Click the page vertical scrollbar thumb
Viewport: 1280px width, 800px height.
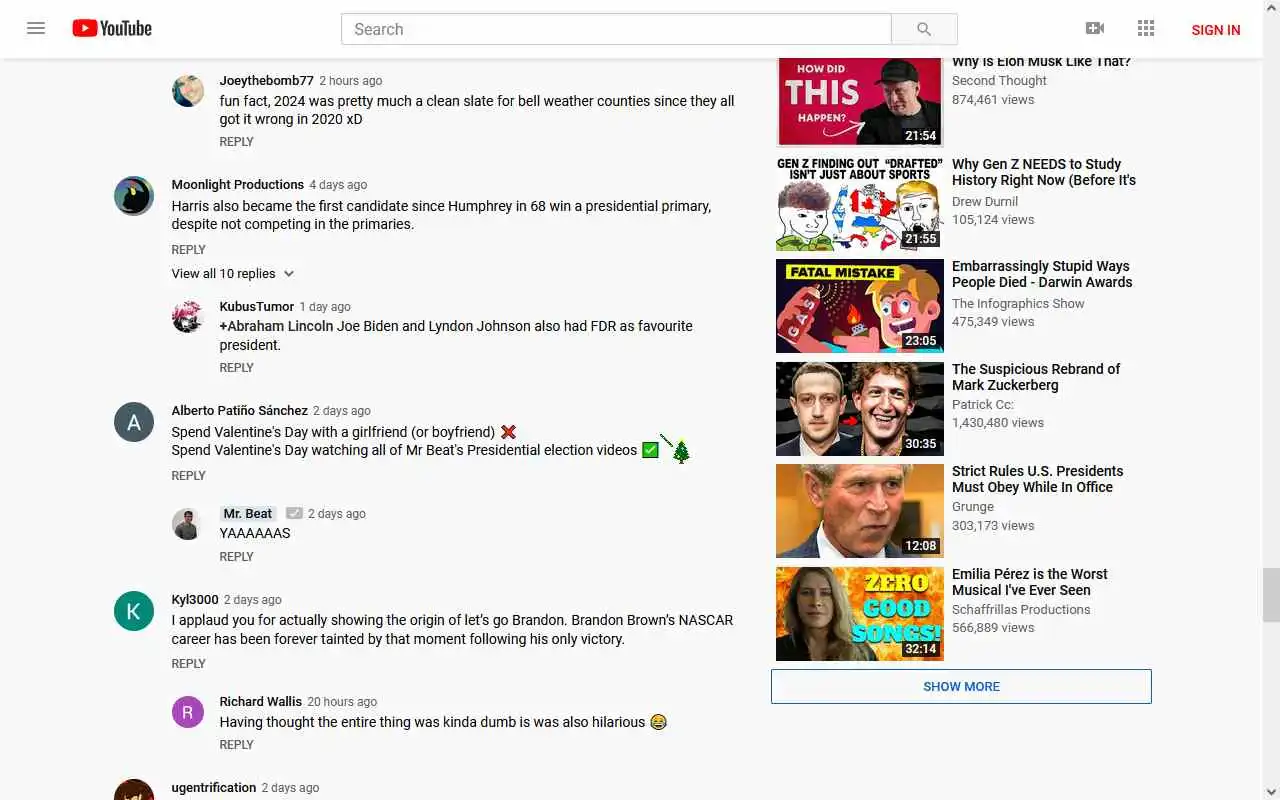1271,594
